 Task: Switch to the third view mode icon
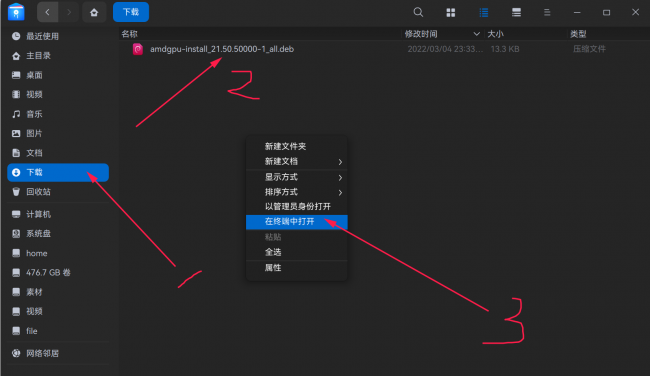click(x=516, y=12)
